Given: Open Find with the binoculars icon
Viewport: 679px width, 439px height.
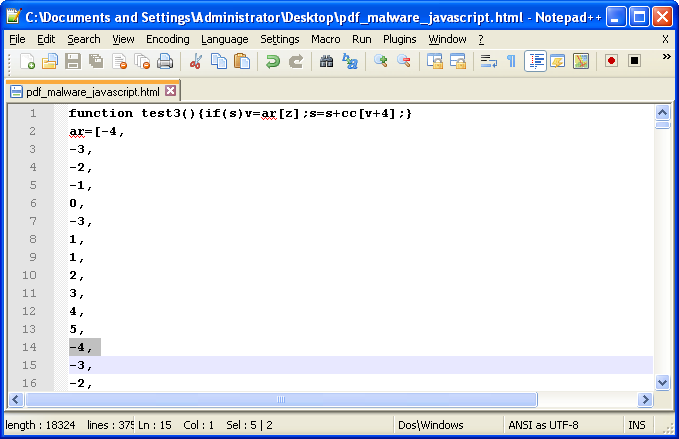Looking at the screenshot, I should [326, 62].
